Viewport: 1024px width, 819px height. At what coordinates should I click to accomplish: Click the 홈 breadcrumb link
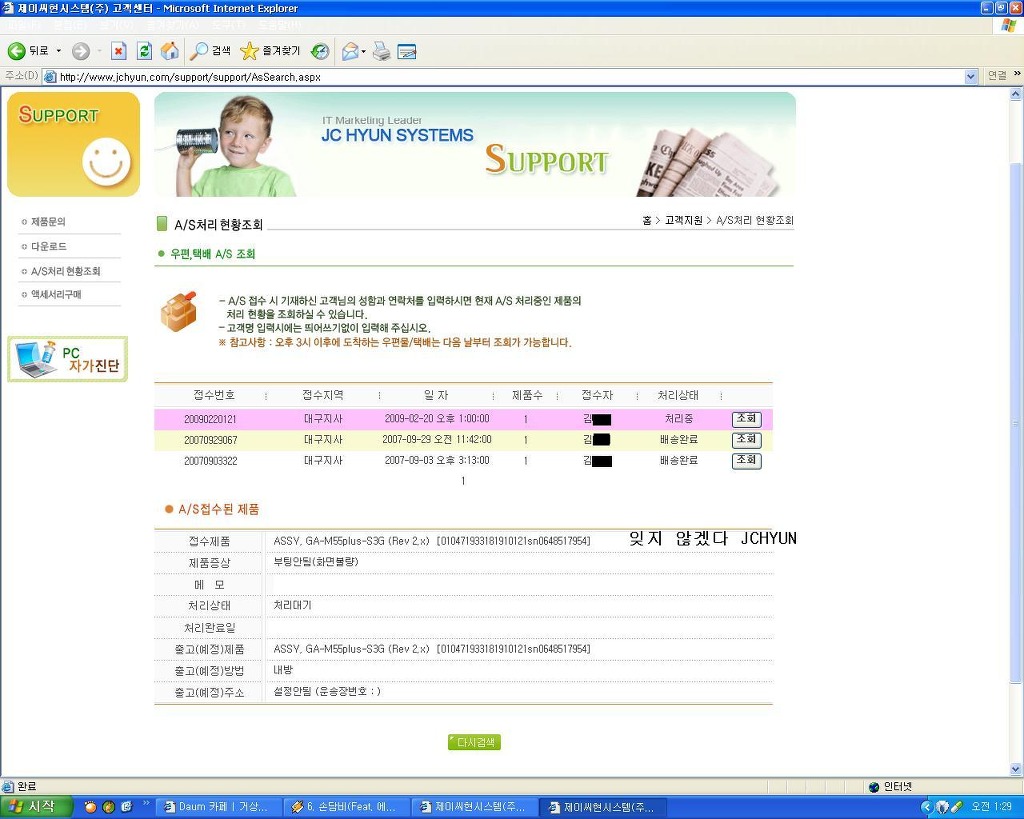pos(647,221)
